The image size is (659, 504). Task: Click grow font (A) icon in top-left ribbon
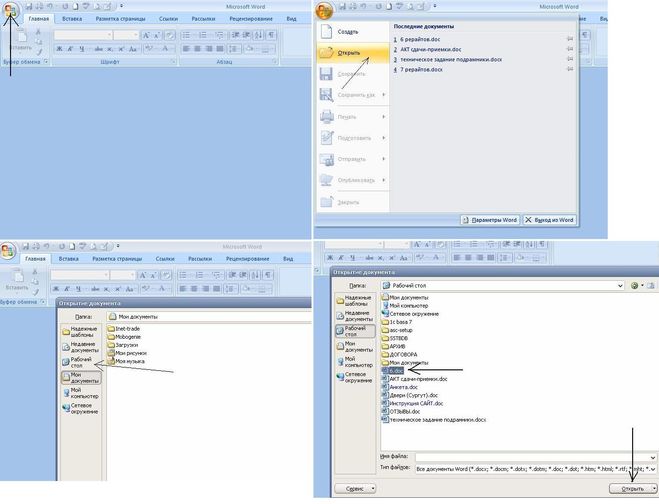pyautogui.click(x=146, y=35)
